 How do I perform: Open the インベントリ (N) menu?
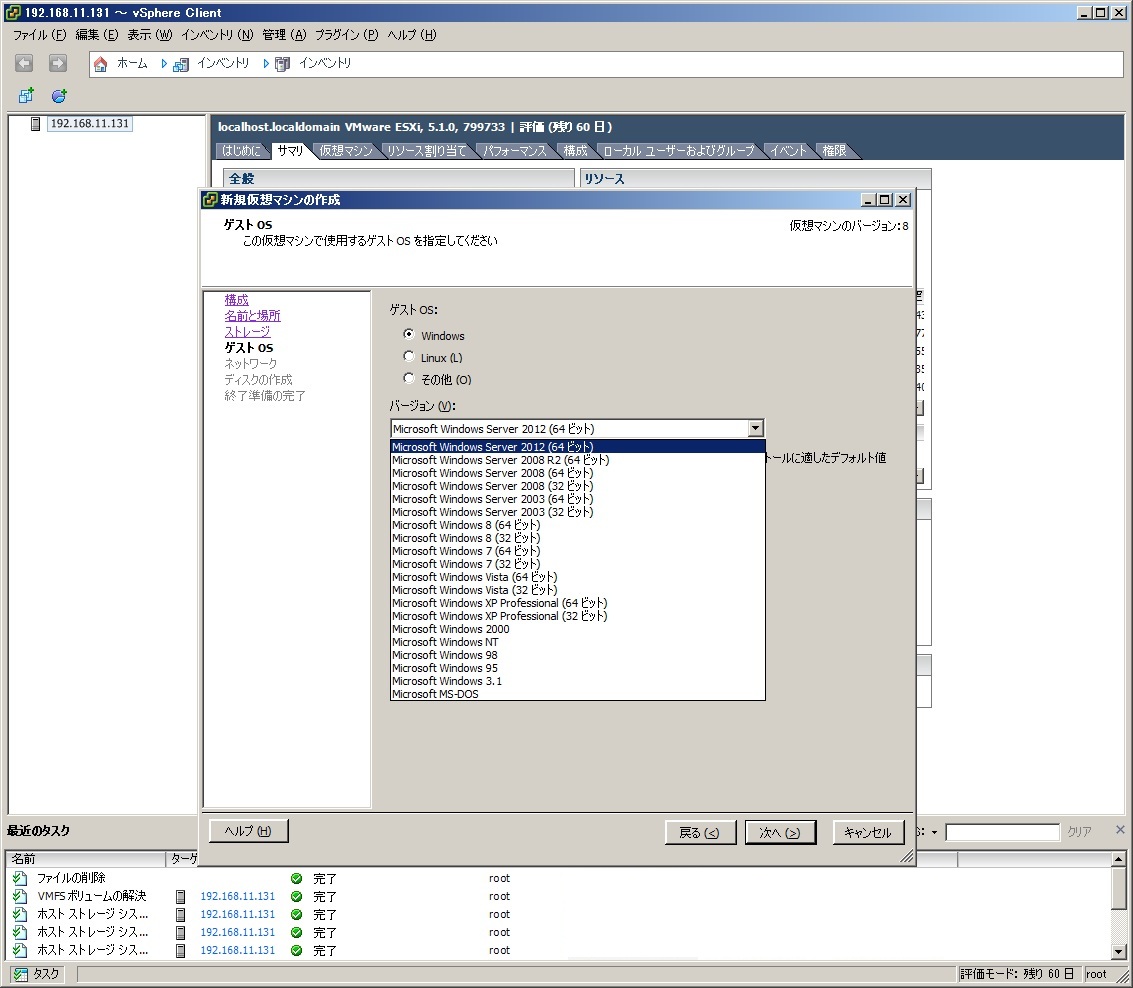(x=217, y=35)
